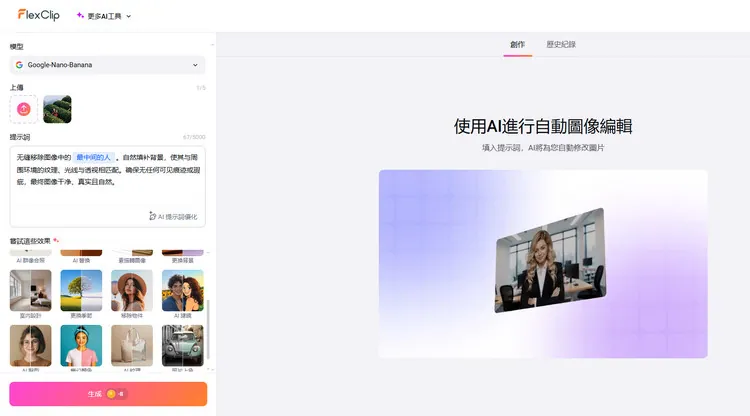Viewport: 750px width, 416px height.
Task: Click the pink upload image button
Action: tap(23, 109)
